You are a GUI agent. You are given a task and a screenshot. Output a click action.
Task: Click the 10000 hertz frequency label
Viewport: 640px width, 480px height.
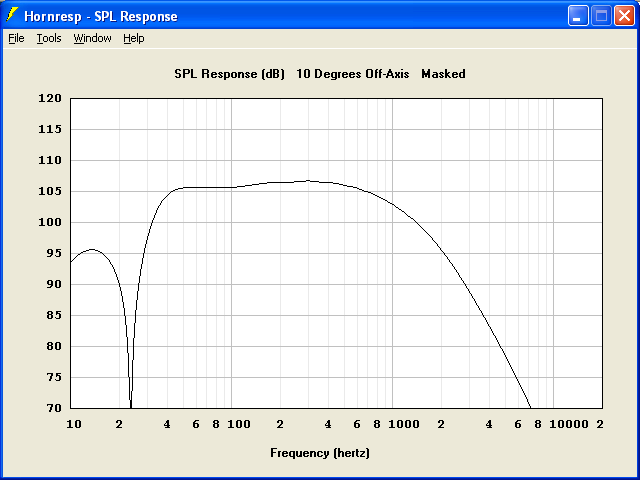tap(569, 424)
